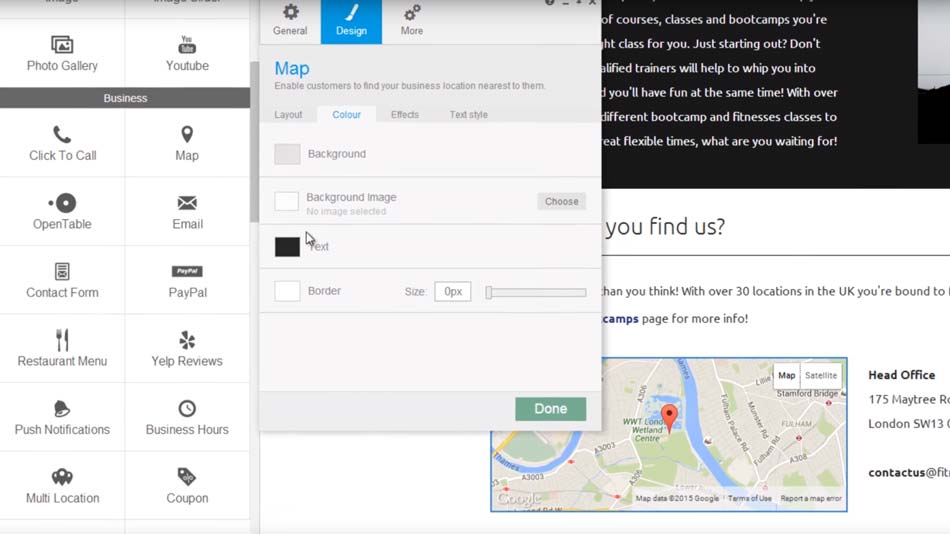Click the border size slider handle
Viewport: 950px width, 534px height.
pos(489,292)
